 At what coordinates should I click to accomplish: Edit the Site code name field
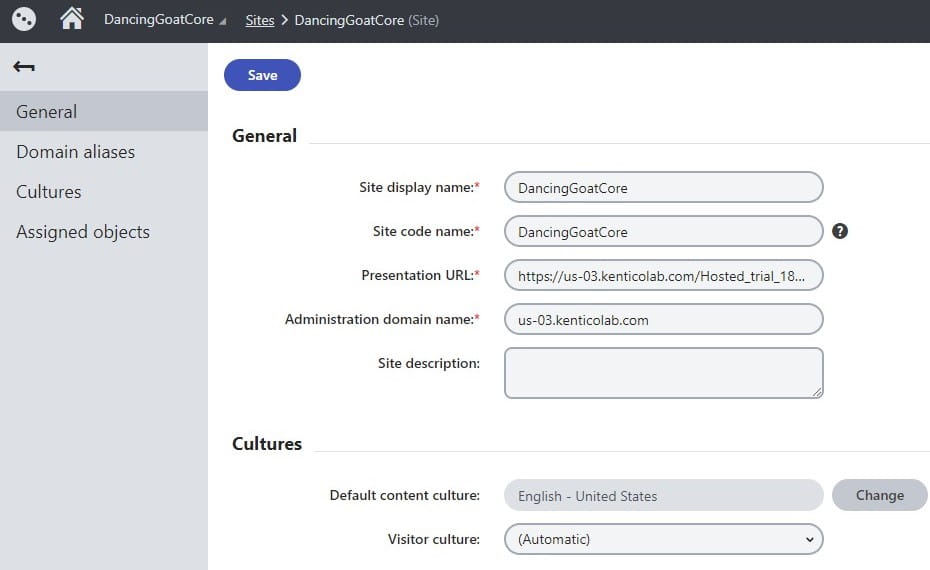click(x=663, y=231)
